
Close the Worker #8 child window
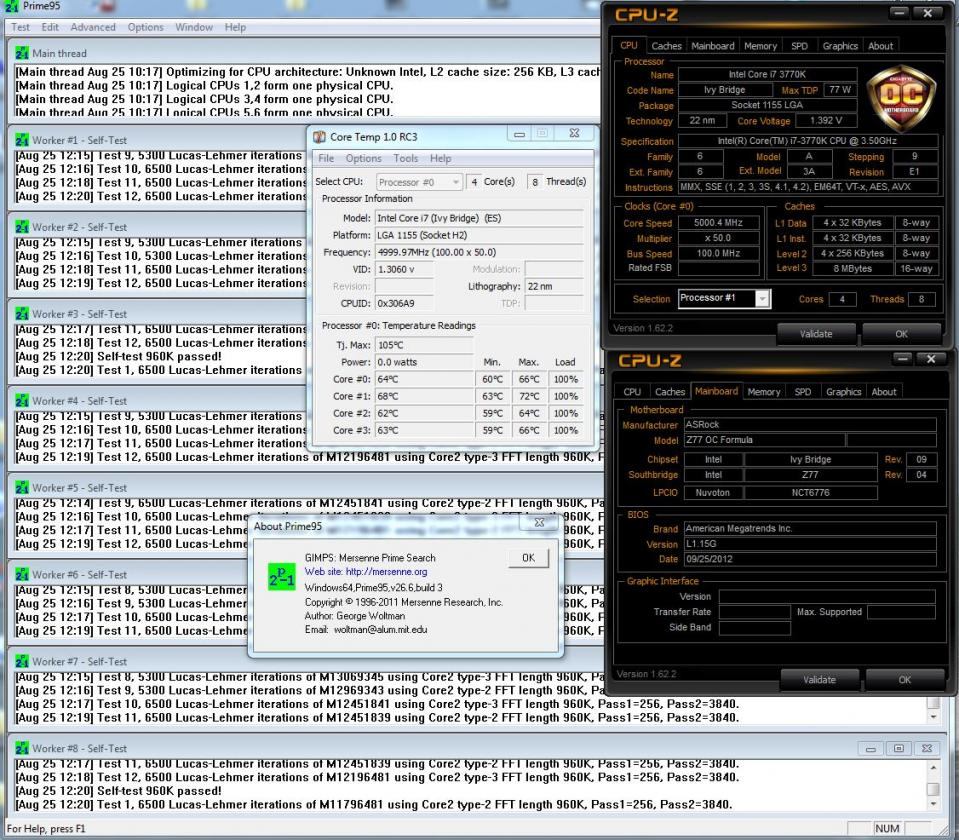click(927, 748)
